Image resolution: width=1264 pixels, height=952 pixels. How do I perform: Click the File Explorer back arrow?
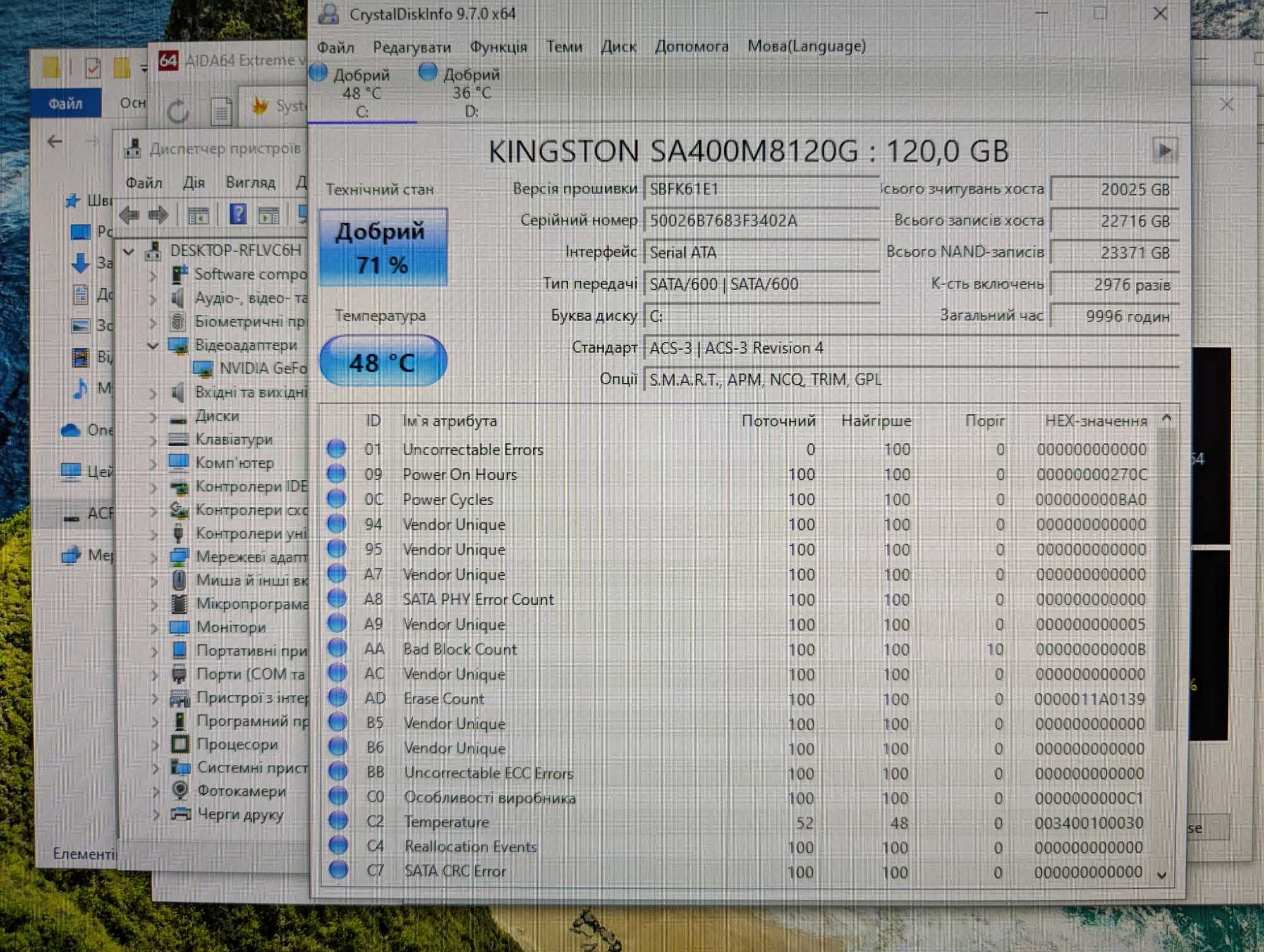click(55, 142)
